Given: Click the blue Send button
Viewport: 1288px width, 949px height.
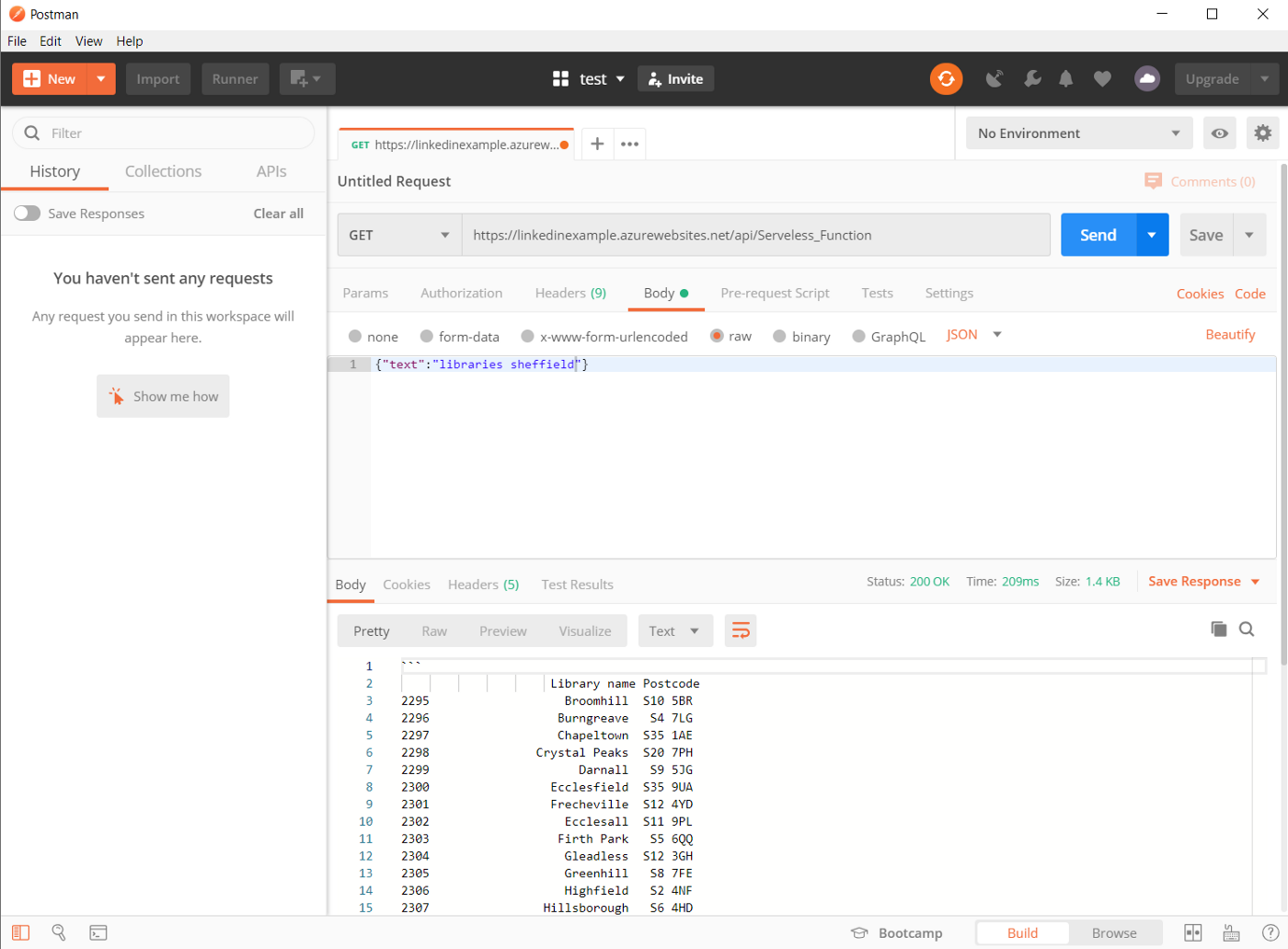Looking at the screenshot, I should pos(1098,236).
